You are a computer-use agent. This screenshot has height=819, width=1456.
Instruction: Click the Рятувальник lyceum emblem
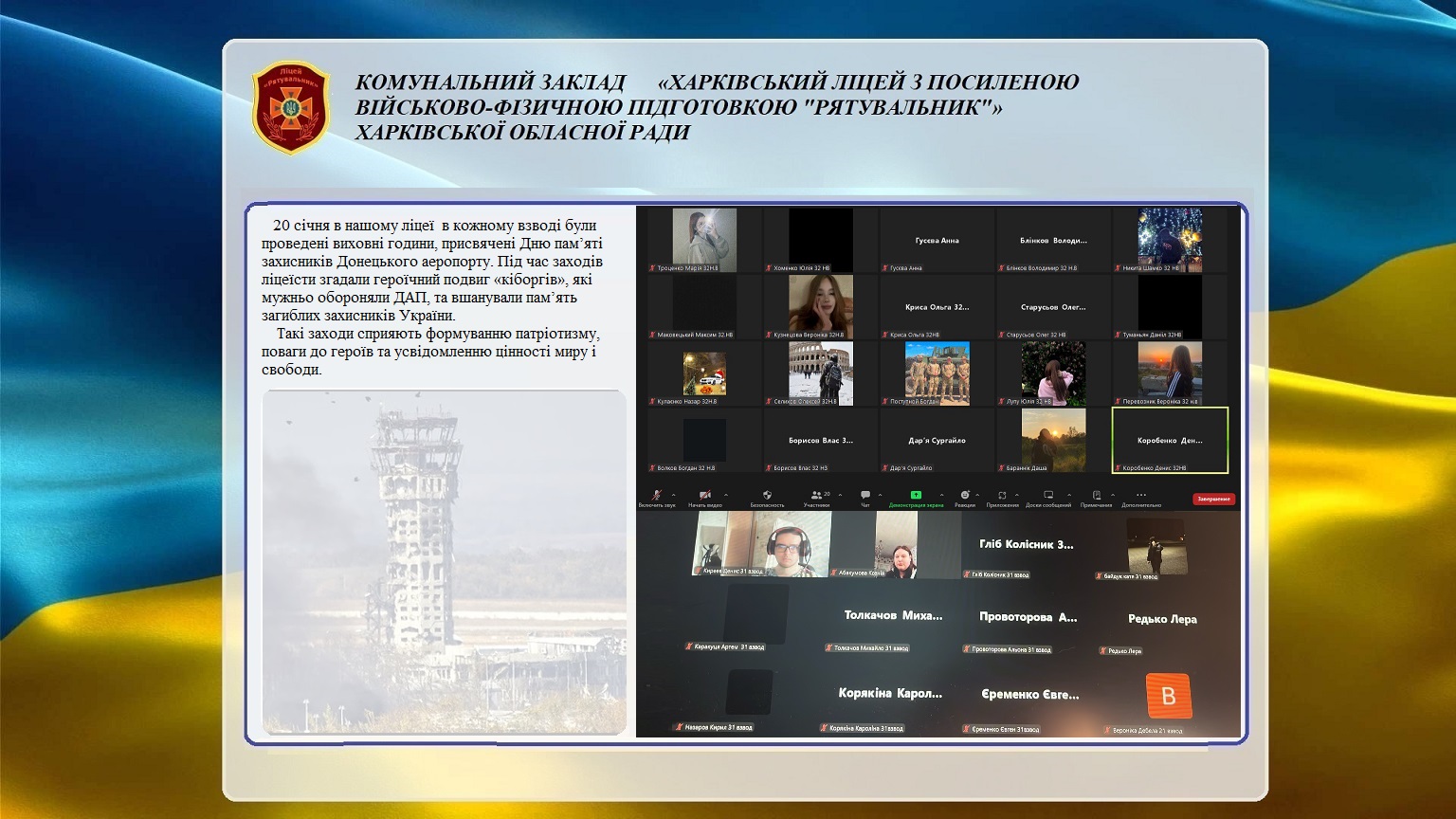tap(291, 108)
